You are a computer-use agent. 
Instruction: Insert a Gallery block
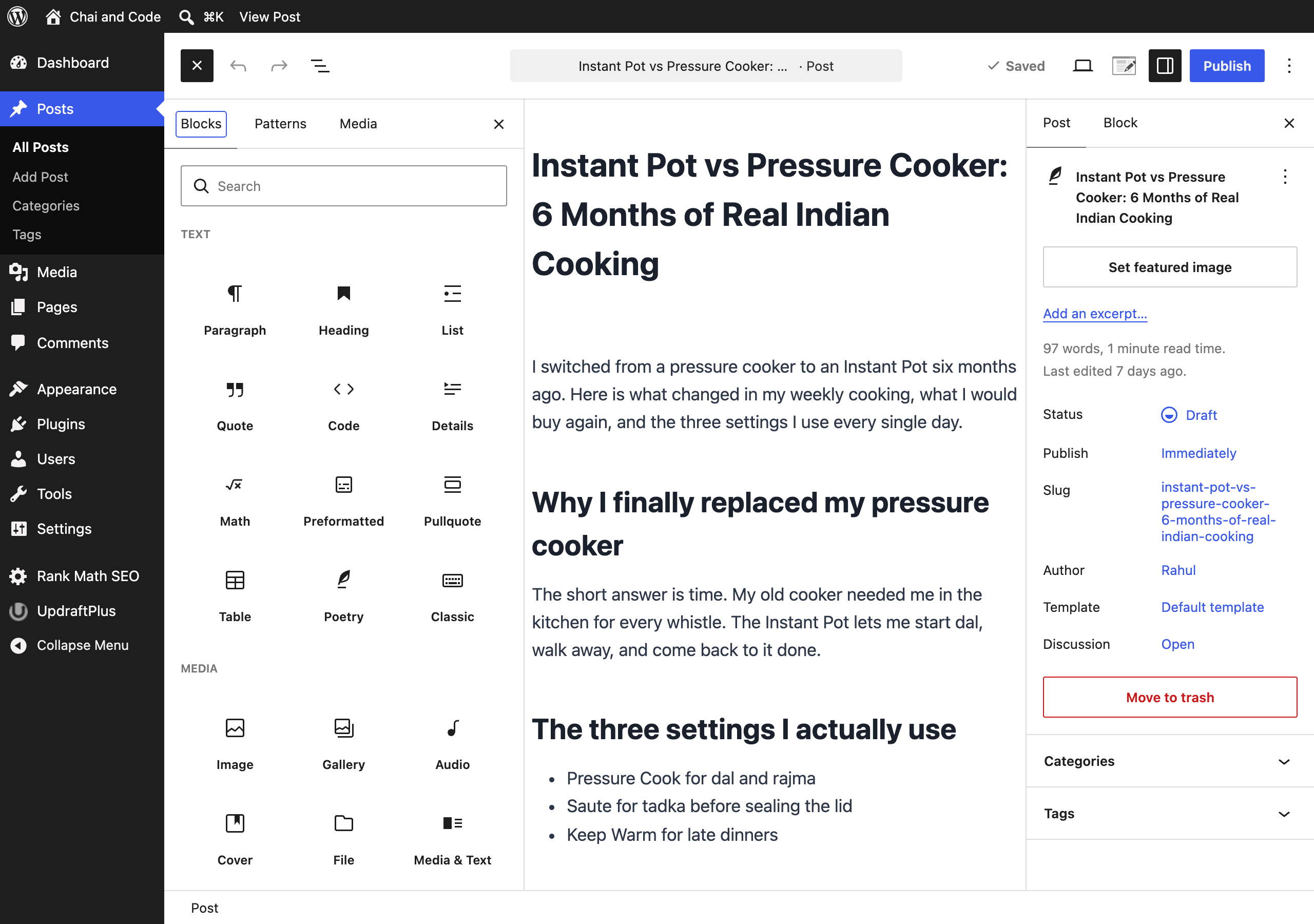[343, 744]
